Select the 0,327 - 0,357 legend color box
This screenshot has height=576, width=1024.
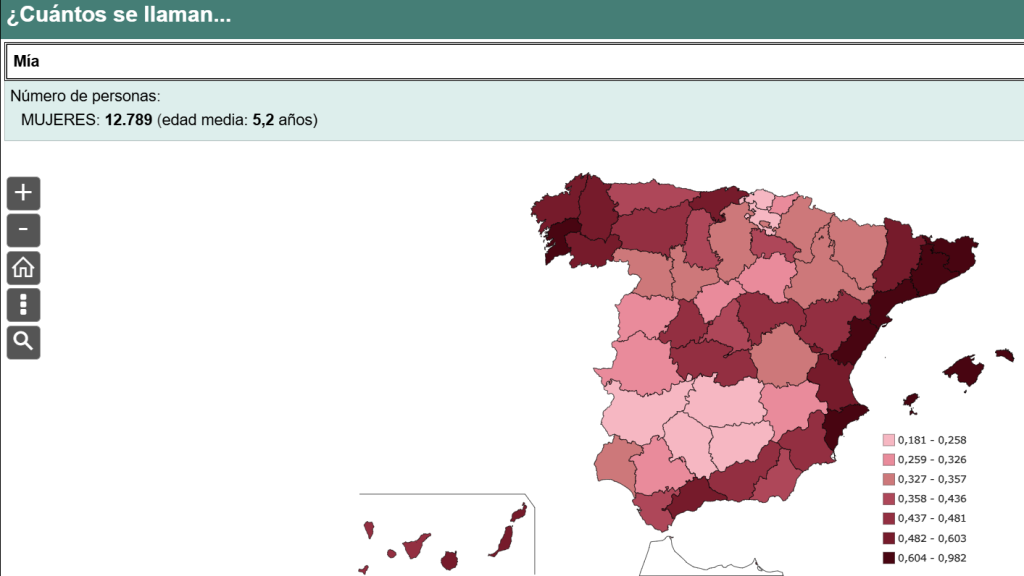pos(888,479)
